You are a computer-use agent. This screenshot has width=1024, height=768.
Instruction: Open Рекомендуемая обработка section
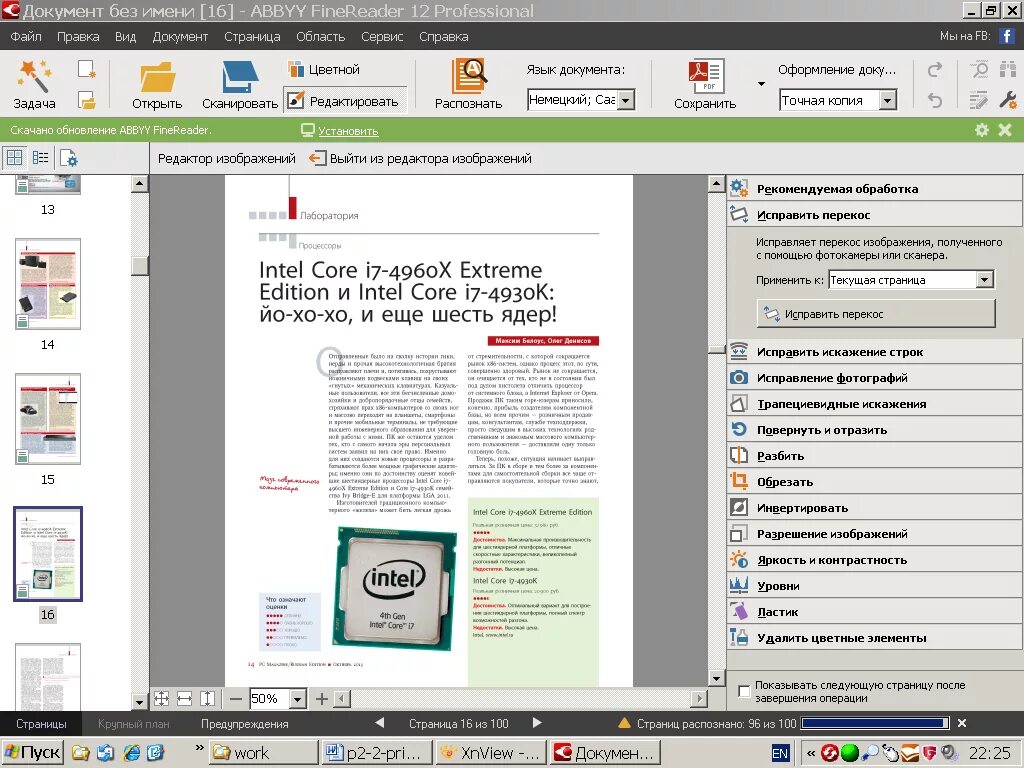[874, 189]
